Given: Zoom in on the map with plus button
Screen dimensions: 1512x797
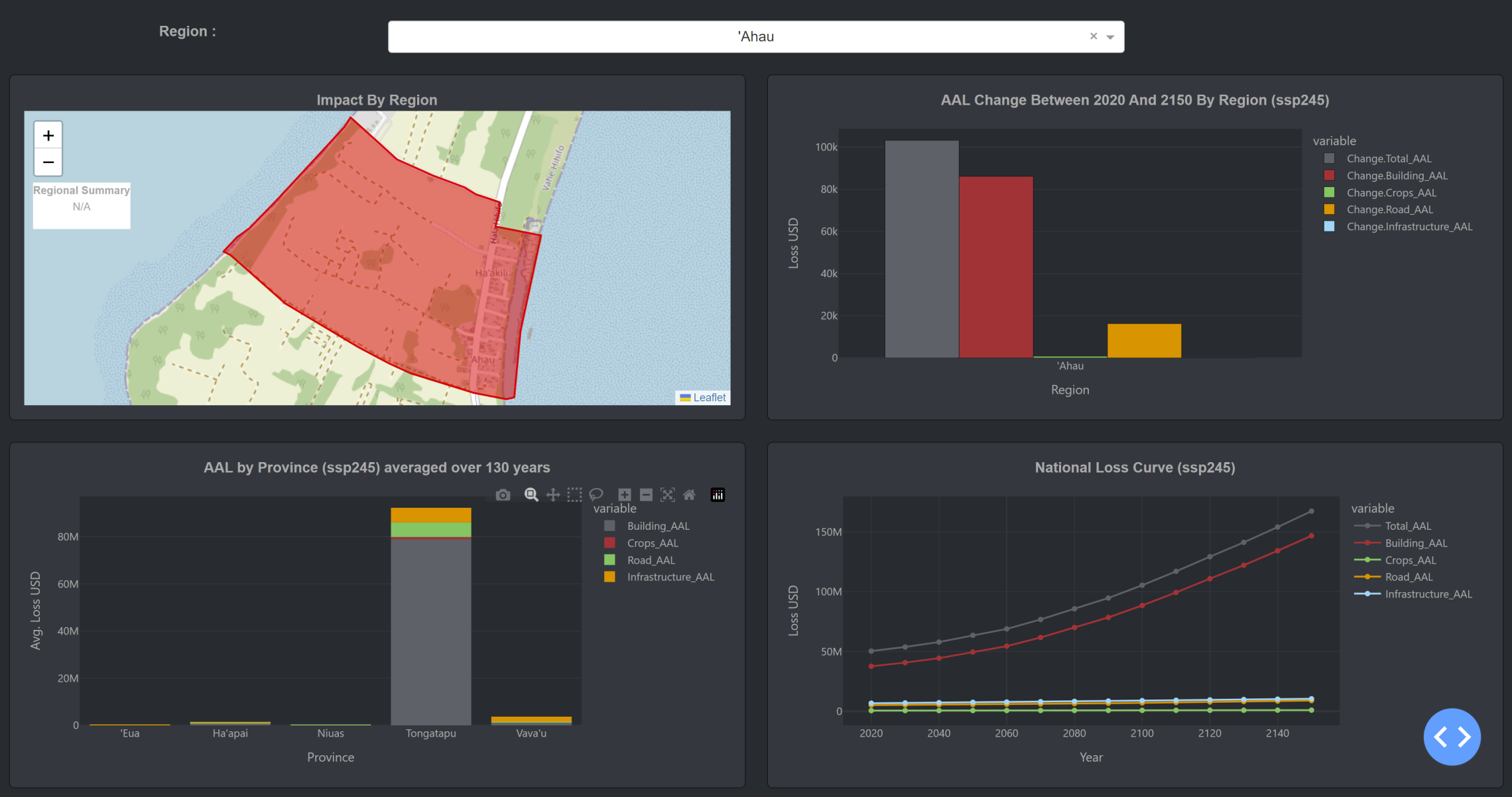Looking at the screenshot, I should coord(48,135).
